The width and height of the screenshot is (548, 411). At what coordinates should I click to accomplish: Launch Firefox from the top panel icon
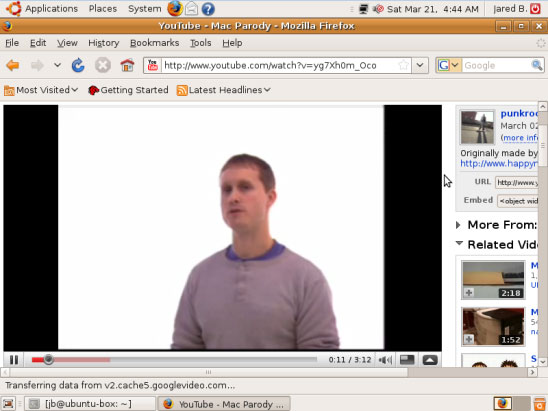click(175, 9)
